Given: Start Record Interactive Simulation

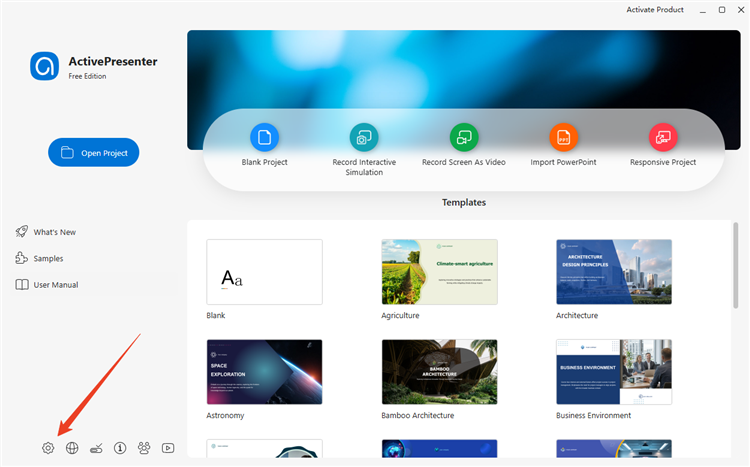Looking at the screenshot, I should 364,150.
